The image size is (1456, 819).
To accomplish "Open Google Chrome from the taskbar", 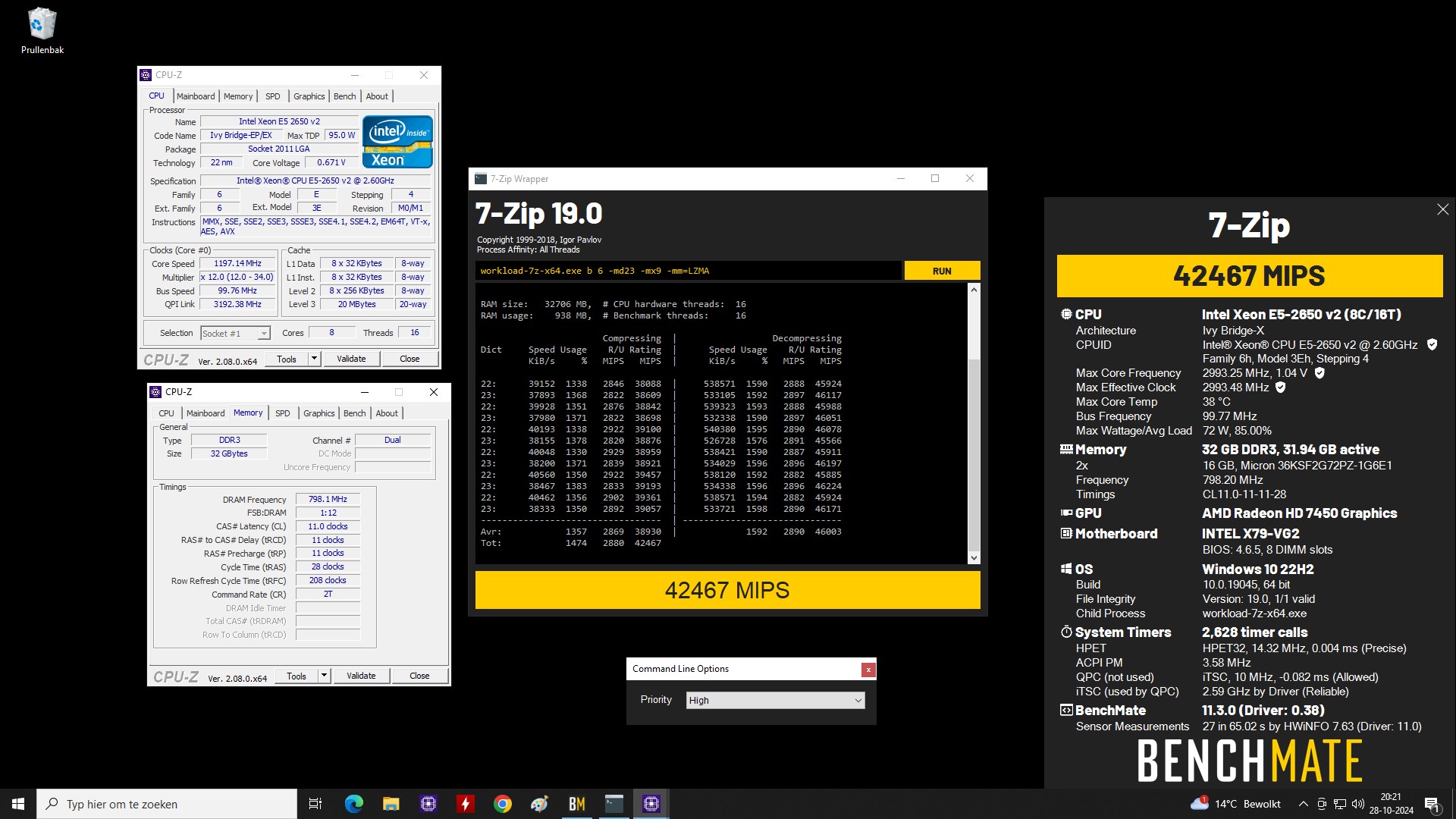I will point(502,804).
